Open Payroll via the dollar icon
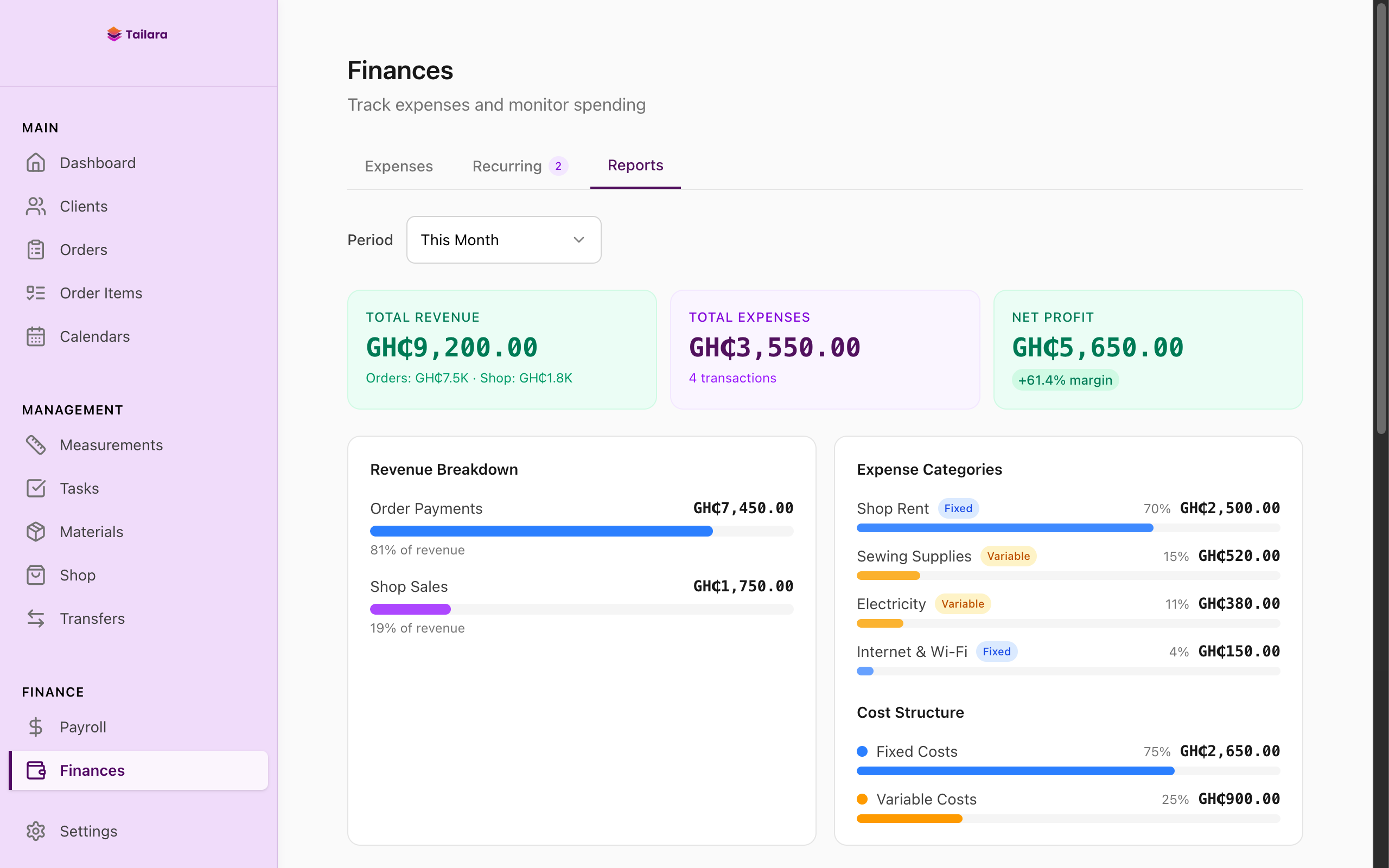The width and height of the screenshot is (1389, 868). pos(36,727)
